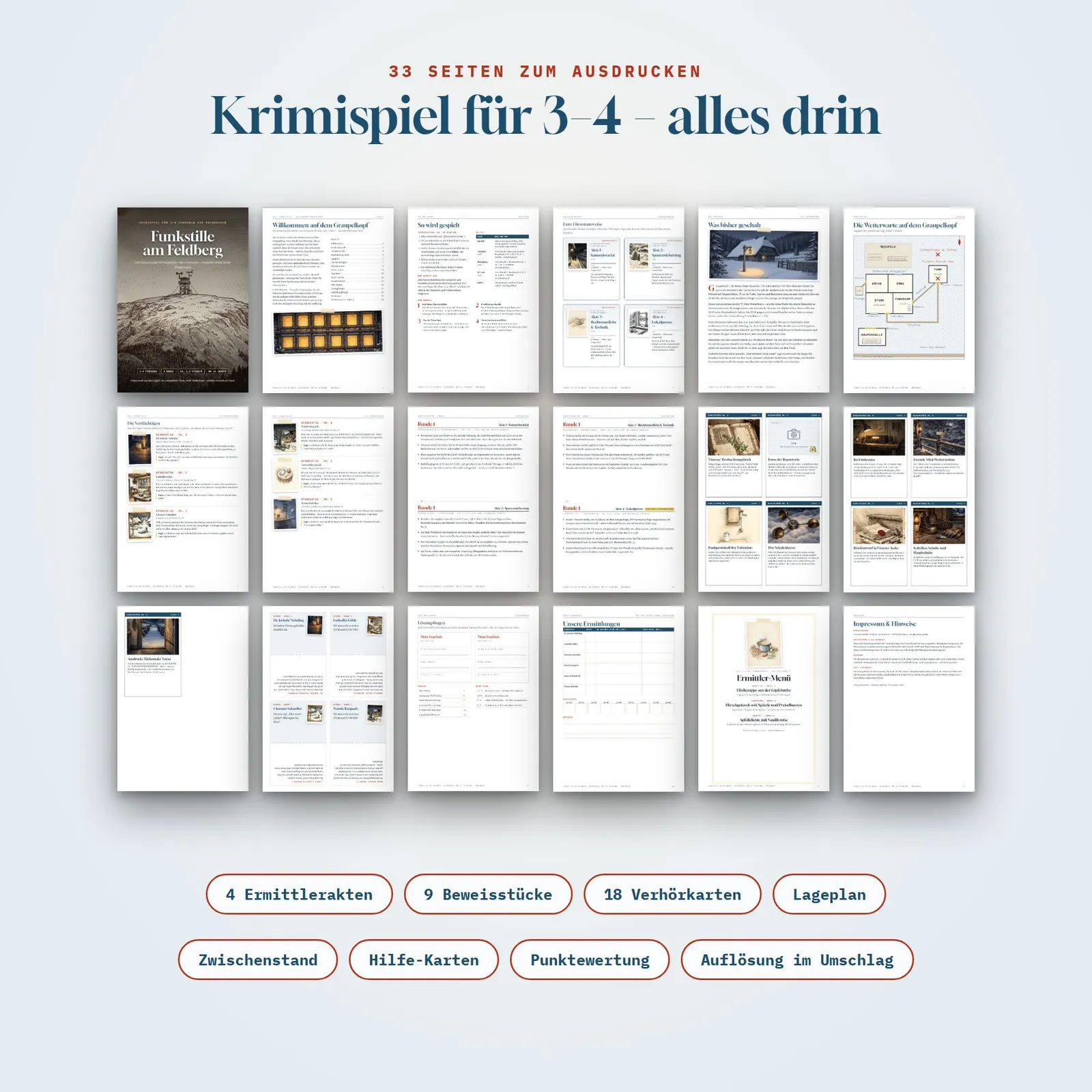Image resolution: width=1092 pixels, height=1092 pixels.
Task: Select the 18 Verhörkarten pill
Action: (672, 894)
